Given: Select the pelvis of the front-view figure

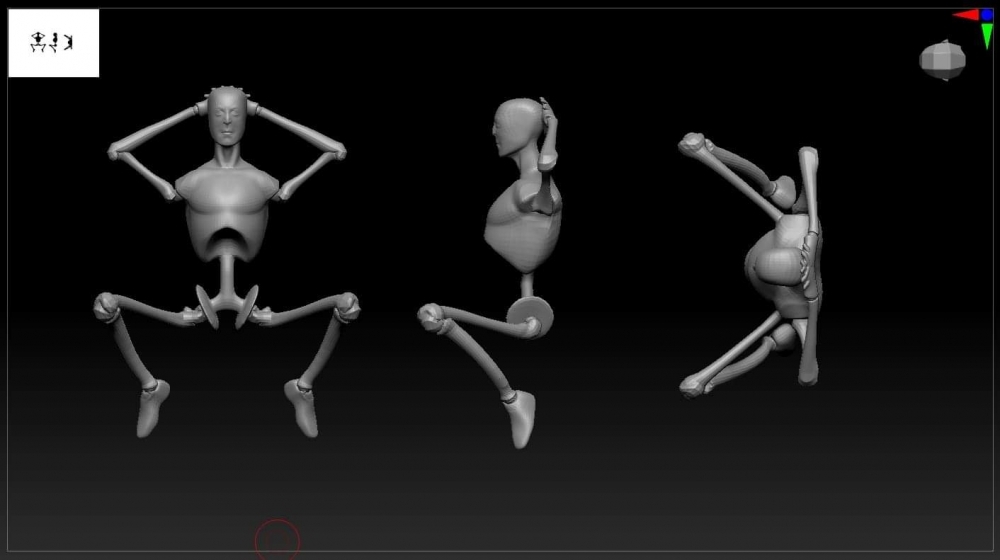Looking at the screenshot, I should 229,305.
